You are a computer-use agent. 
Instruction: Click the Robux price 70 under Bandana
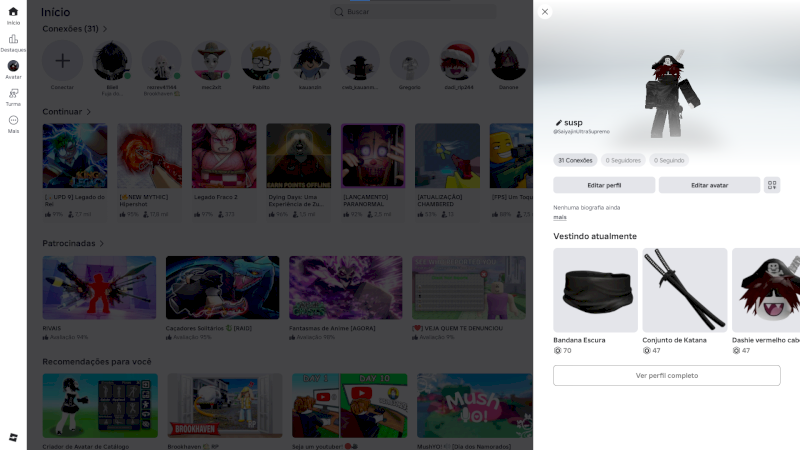(563, 351)
